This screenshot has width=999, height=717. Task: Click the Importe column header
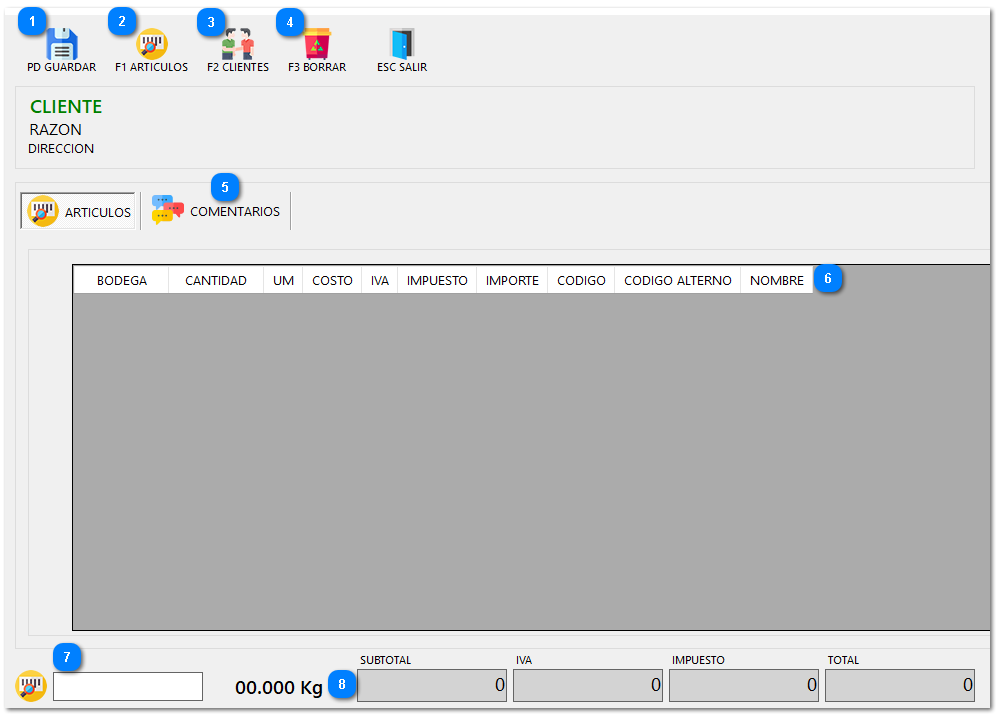click(512, 281)
